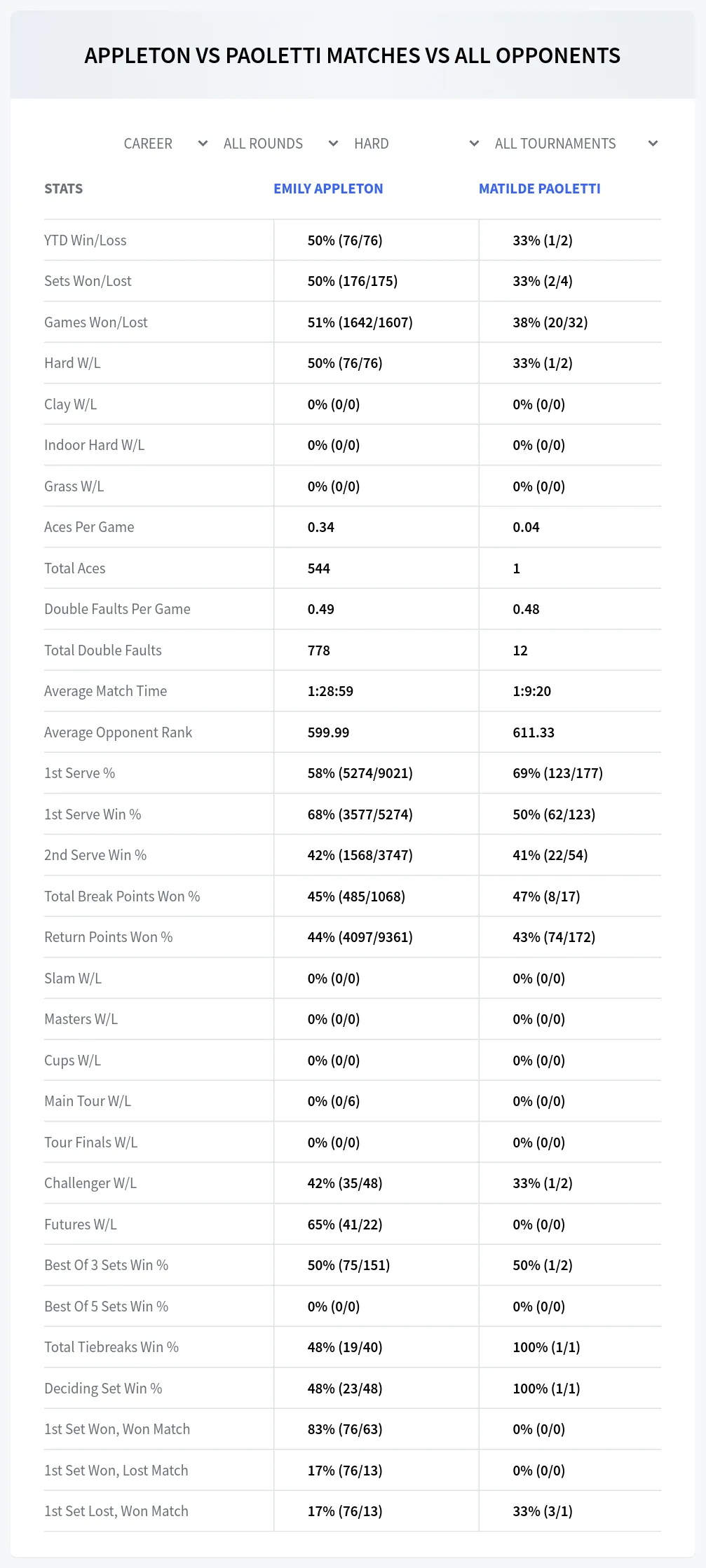Select the Average Match Time row label
Image resolution: width=706 pixels, height=1568 pixels.
click(106, 691)
